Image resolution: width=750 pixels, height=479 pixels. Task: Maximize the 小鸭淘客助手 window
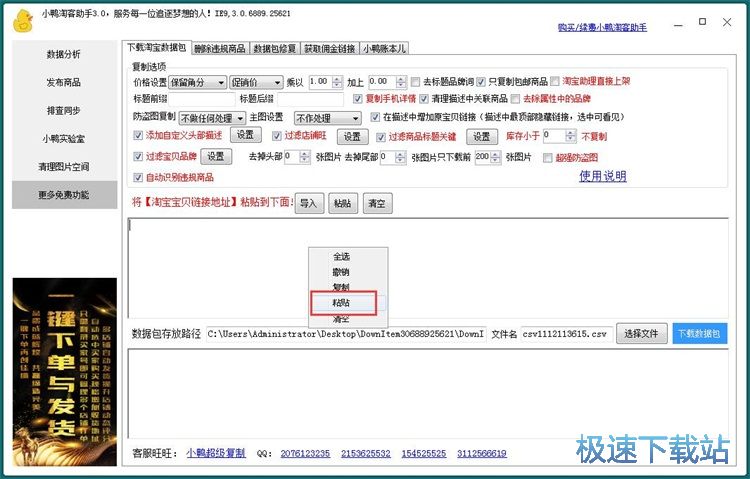coord(702,22)
